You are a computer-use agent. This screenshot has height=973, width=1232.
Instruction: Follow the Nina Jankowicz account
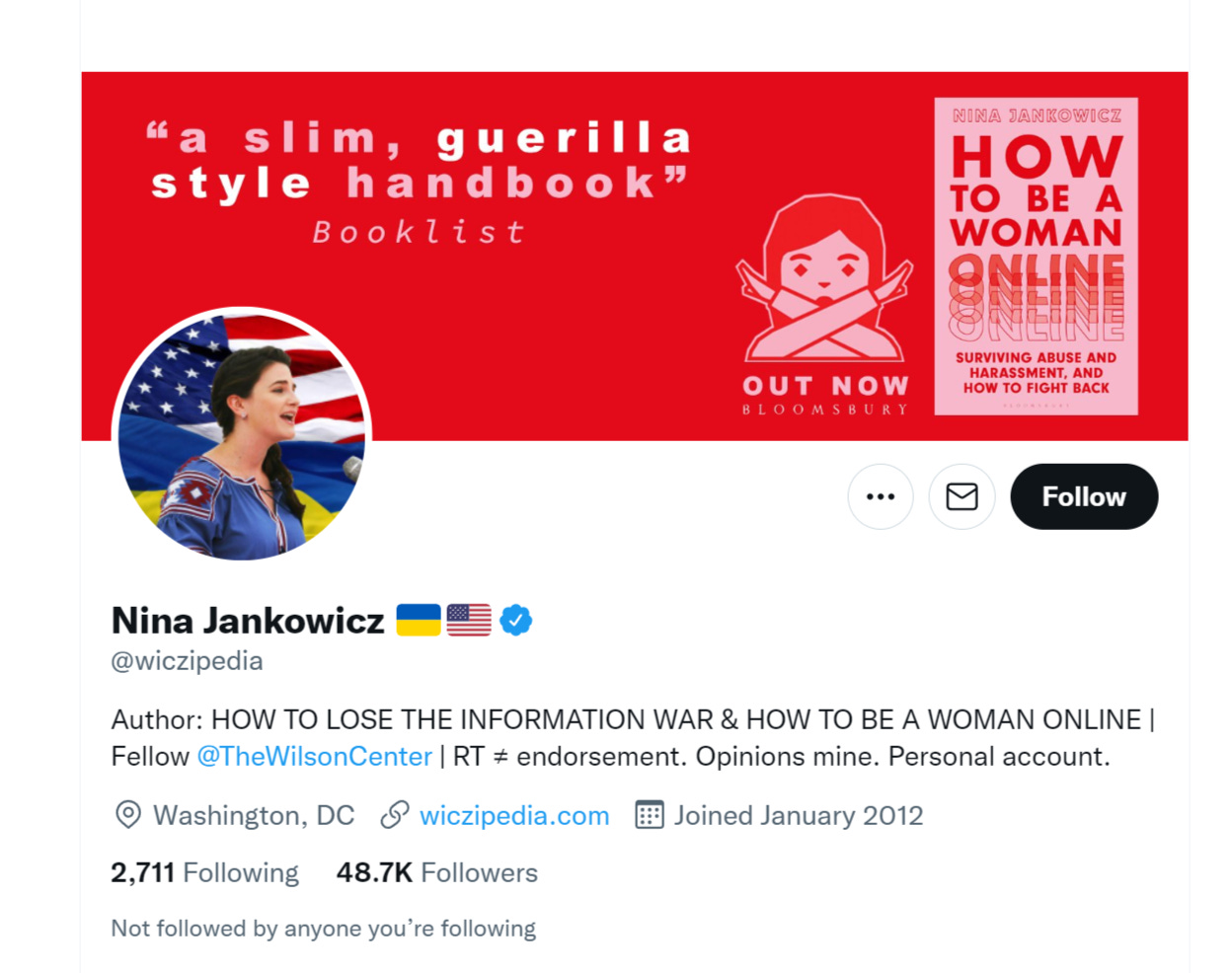pos(1084,496)
